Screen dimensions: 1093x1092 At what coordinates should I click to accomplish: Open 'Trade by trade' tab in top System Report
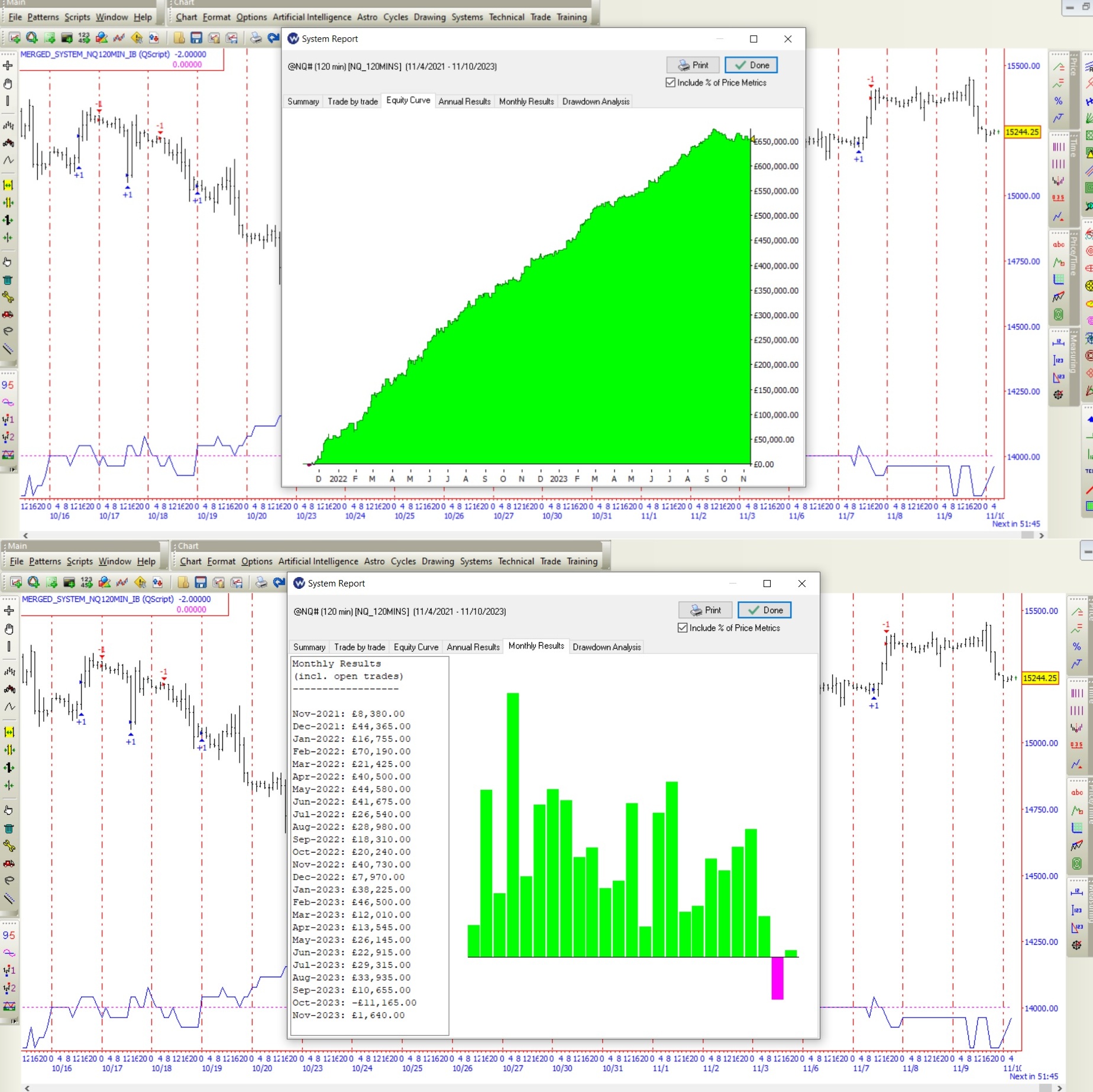click(353, 102)
